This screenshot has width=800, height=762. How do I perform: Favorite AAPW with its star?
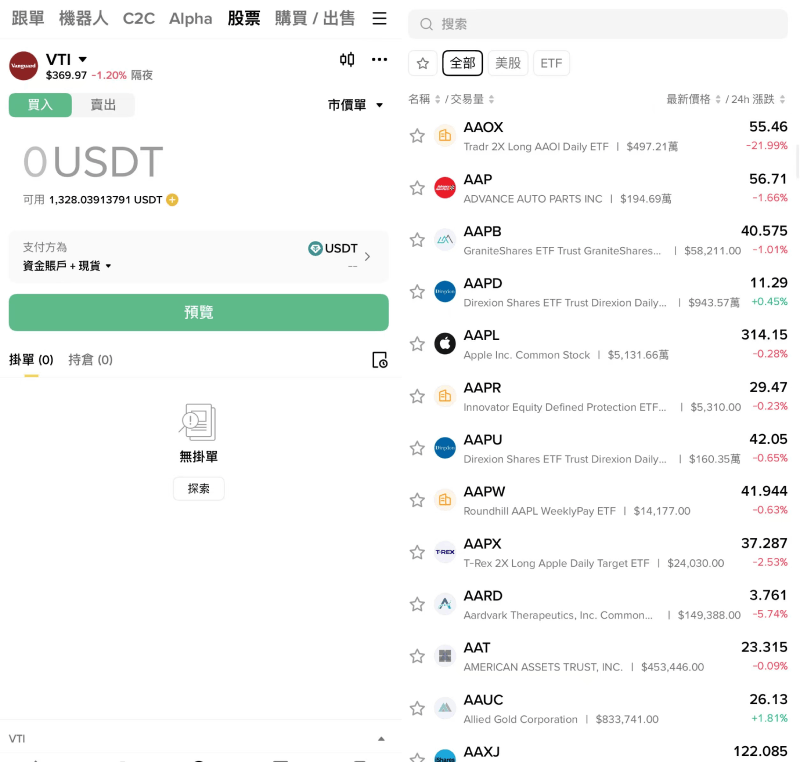click(417, 500)
